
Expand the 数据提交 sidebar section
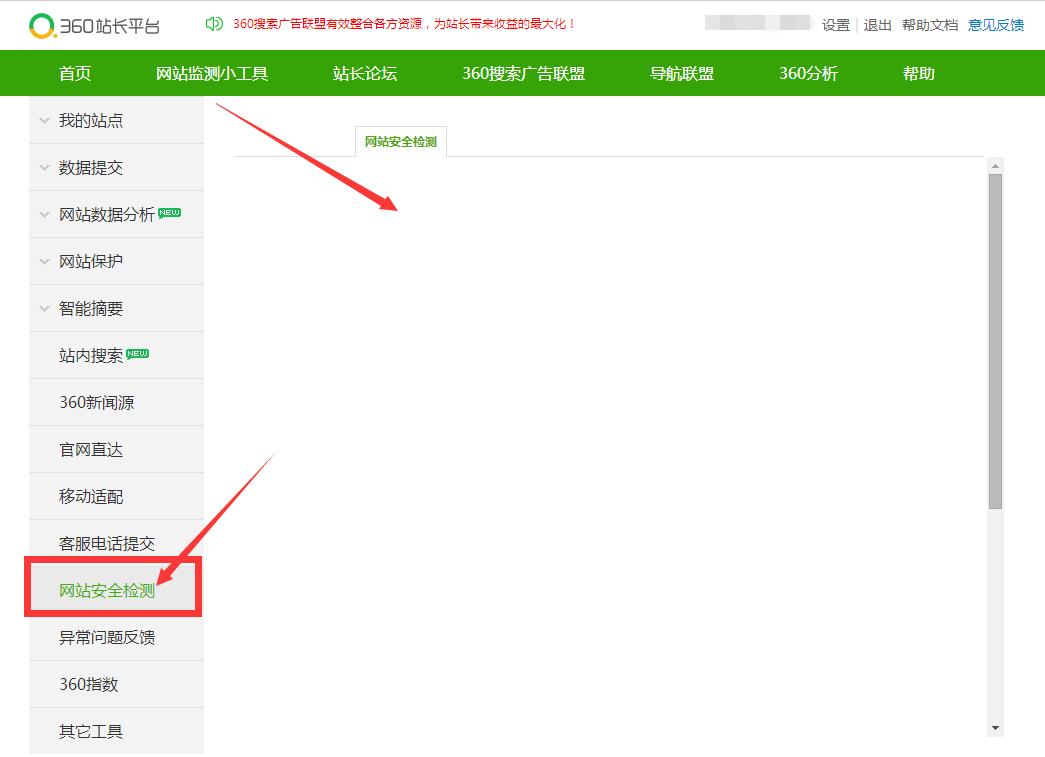tap(90, 168)
